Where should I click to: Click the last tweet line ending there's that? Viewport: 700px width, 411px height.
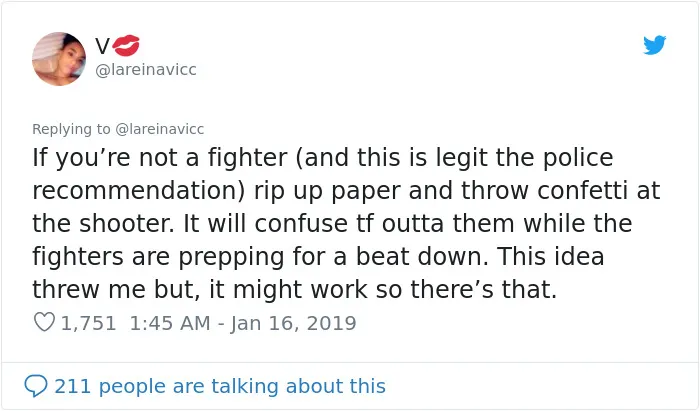pyautogui.click(x=295, y=289)
